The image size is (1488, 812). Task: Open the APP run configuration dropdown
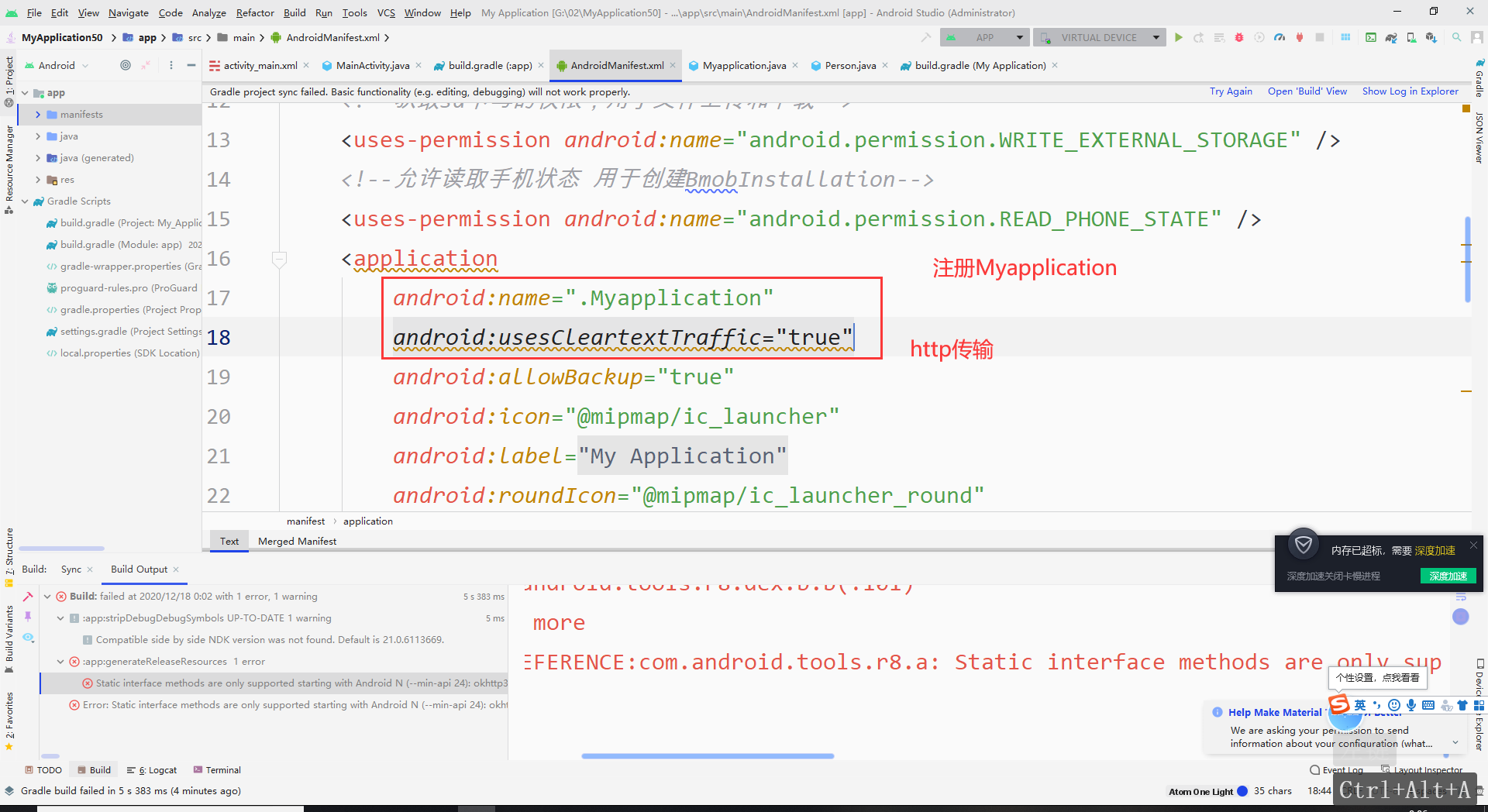coord(983,37)
